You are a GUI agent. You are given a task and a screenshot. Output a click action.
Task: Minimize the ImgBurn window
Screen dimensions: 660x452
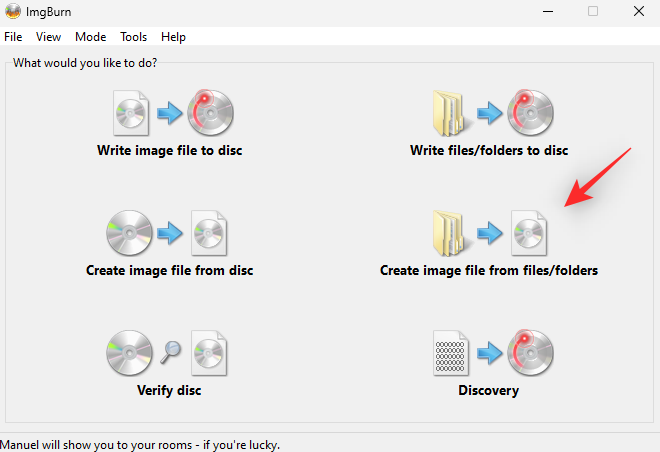pyautogui.click(x=548, y=11)
